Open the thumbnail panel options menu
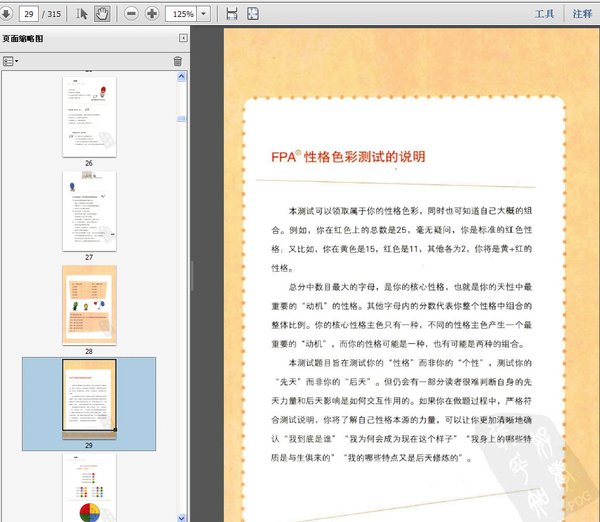The image size is (600, 522). pos(11,61)
